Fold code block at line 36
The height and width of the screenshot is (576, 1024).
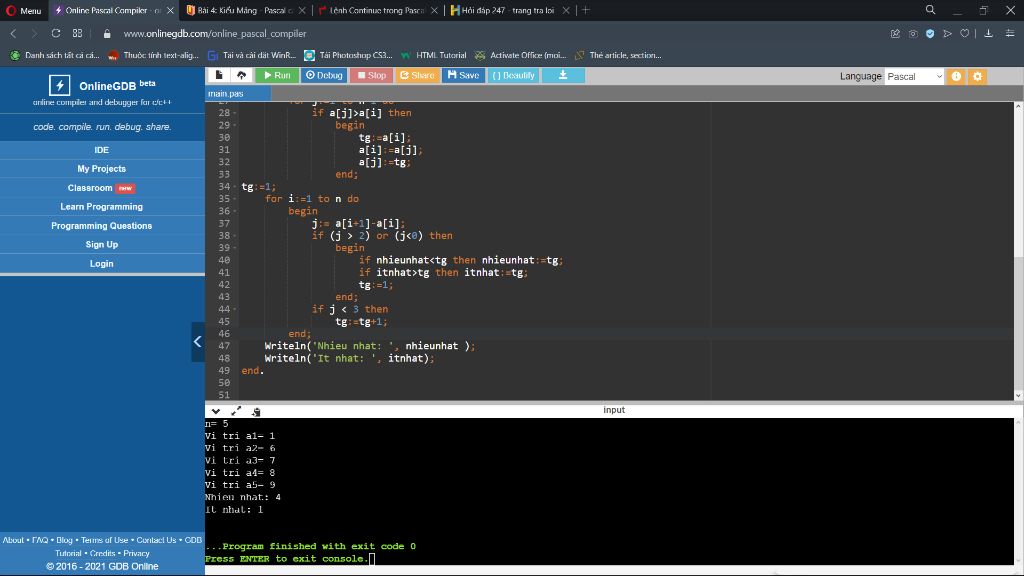point(235,211)
